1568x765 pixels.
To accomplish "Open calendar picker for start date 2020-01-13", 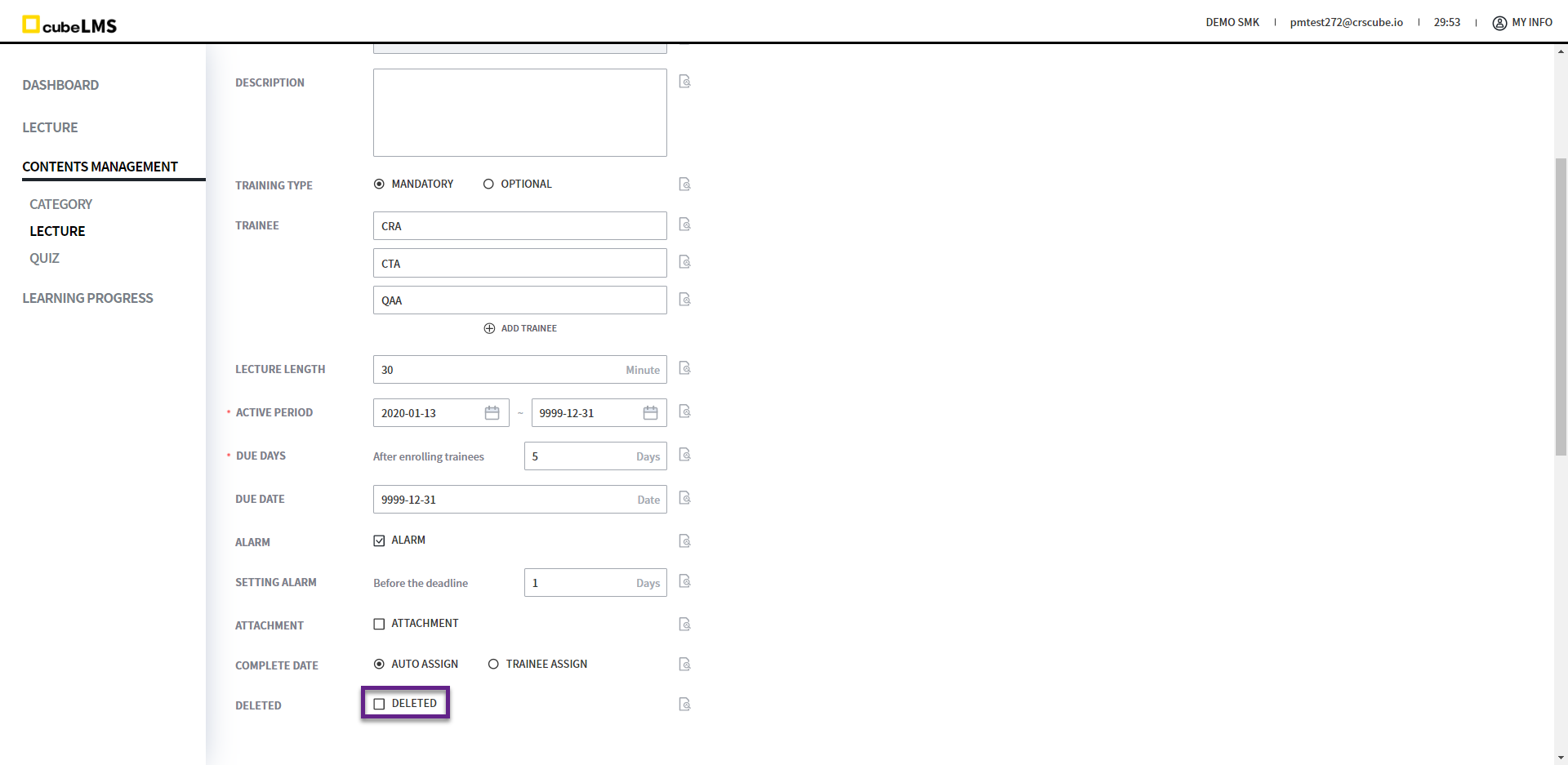I will point(492,413).
